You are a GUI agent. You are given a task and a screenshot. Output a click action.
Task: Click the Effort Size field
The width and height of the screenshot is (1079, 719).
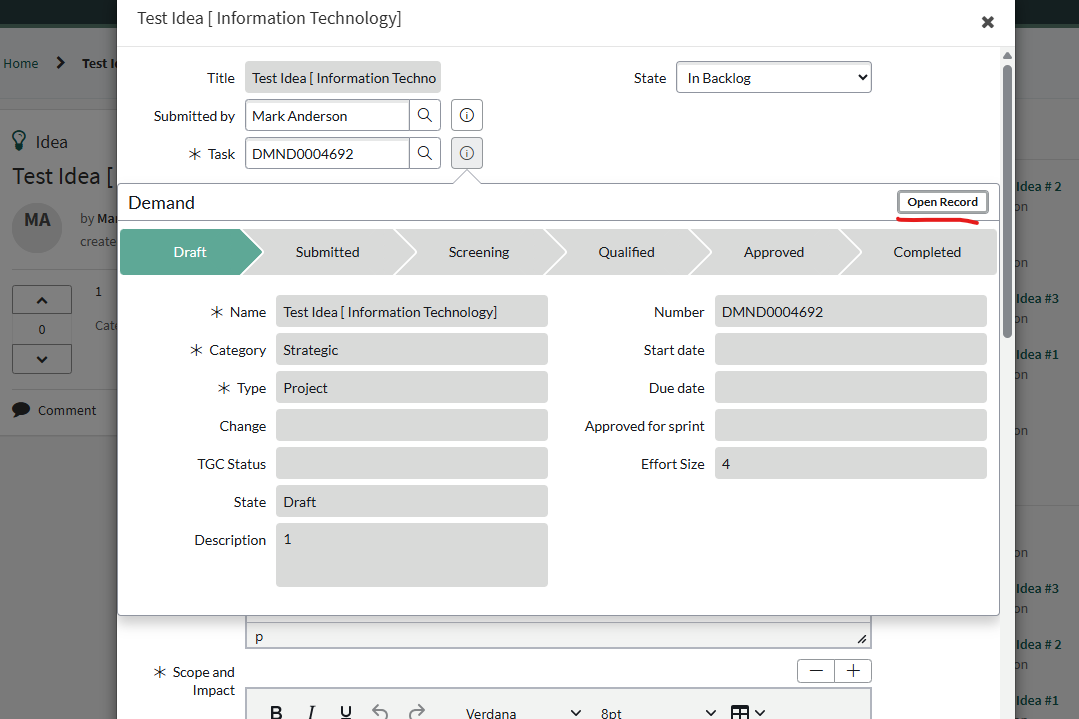[x=851, y=463]
